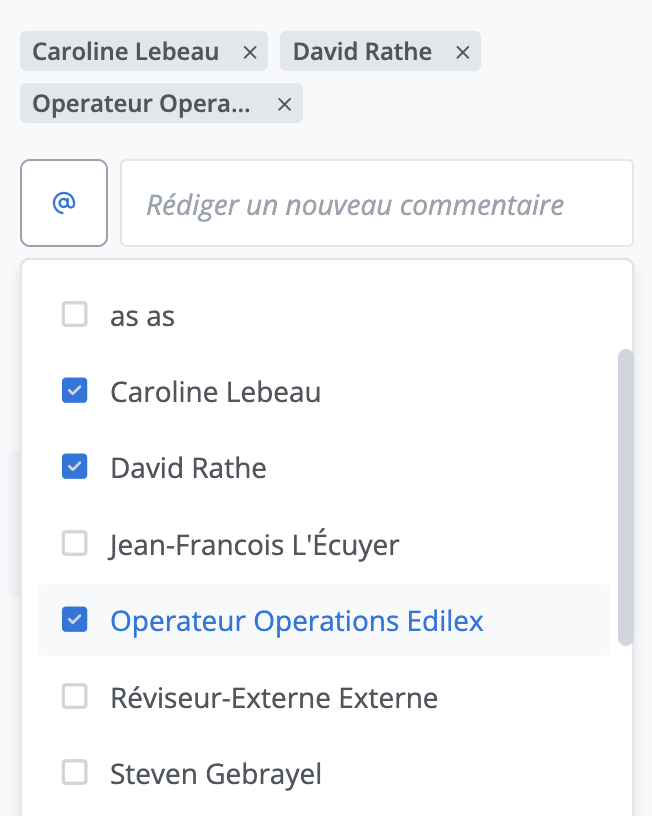The image size is (652, 816).
Task: Uncheck the Operateur Operations Edilex checkbox
Action: point(75,620)
